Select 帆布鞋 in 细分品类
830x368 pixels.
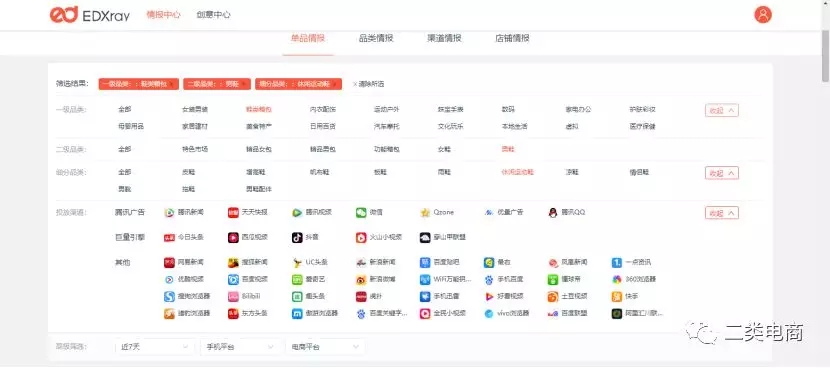tap(319, 172)
